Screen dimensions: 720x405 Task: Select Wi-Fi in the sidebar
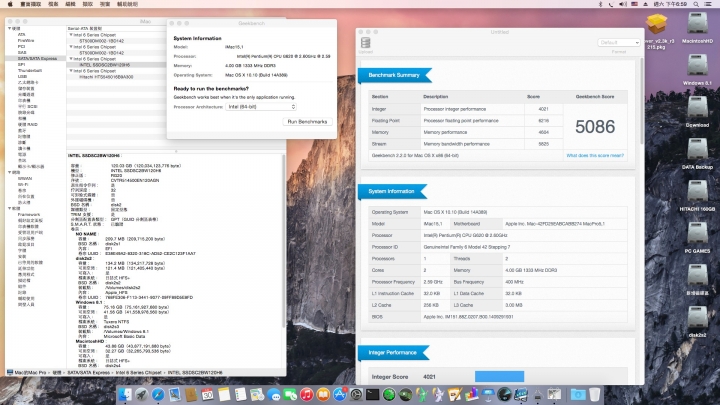23,184
